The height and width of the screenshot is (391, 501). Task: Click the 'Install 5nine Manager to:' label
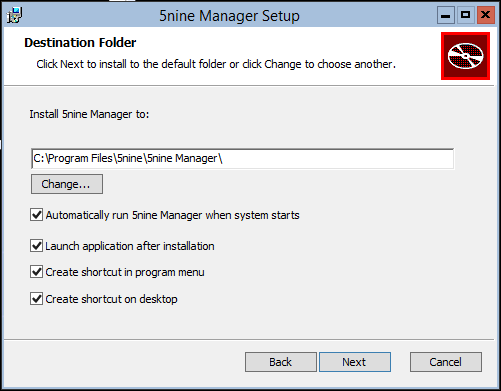[89, 114]
